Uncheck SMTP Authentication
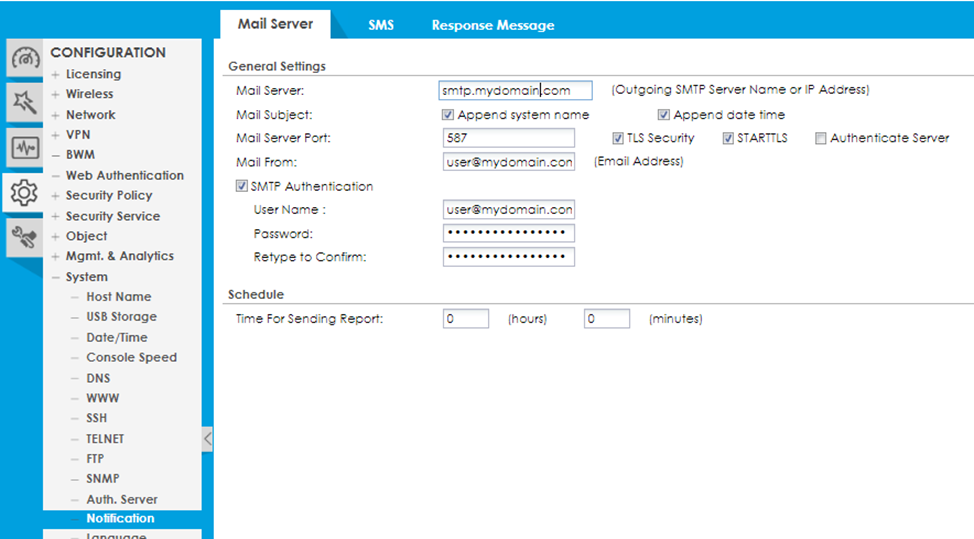The image size is (974, 539). (241, 186)
